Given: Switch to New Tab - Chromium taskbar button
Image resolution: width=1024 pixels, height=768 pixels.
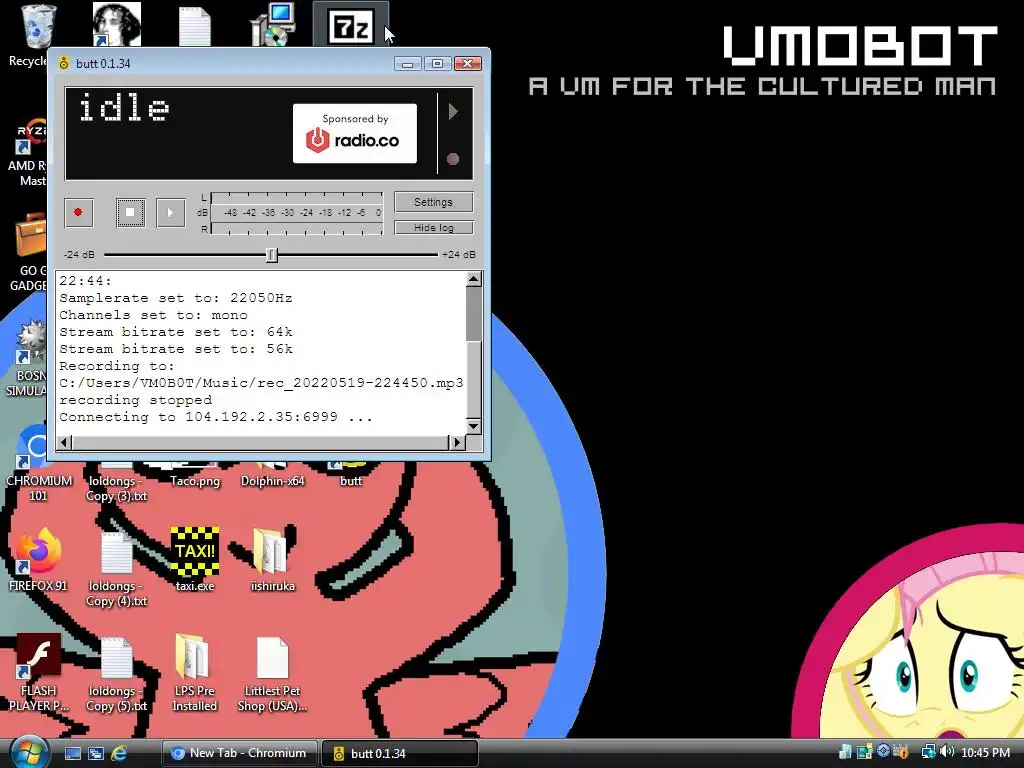Looking at the screenshot, I should 239,753.
